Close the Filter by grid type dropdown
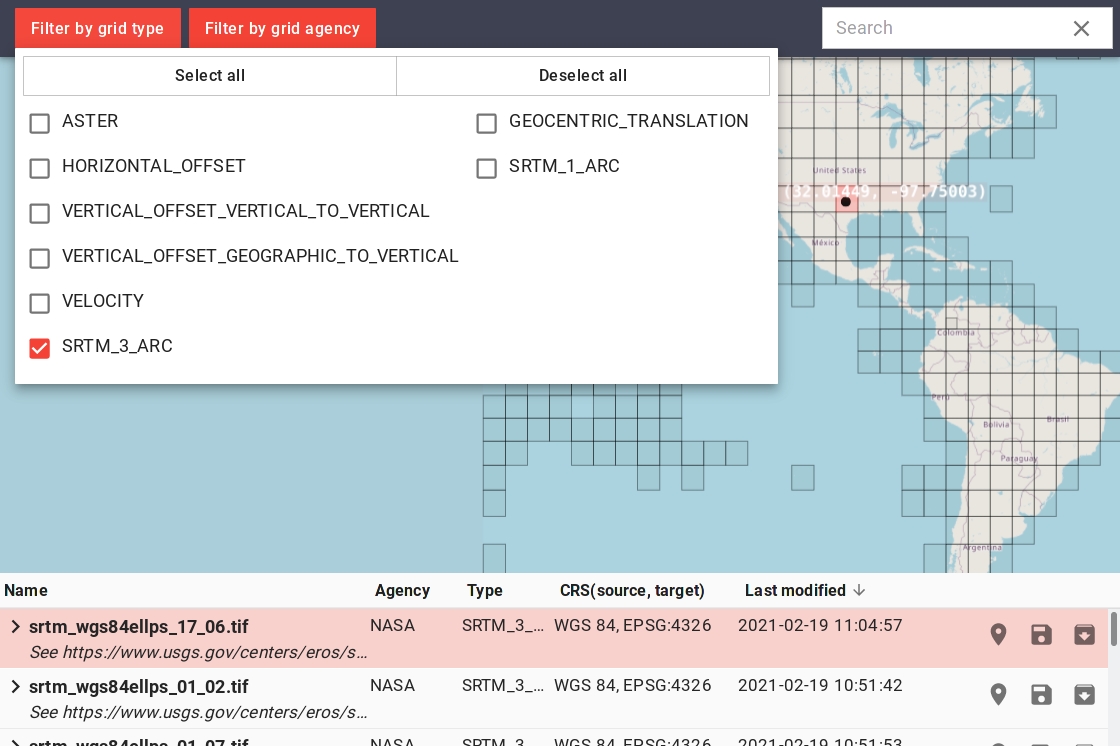 click(97, 28)
